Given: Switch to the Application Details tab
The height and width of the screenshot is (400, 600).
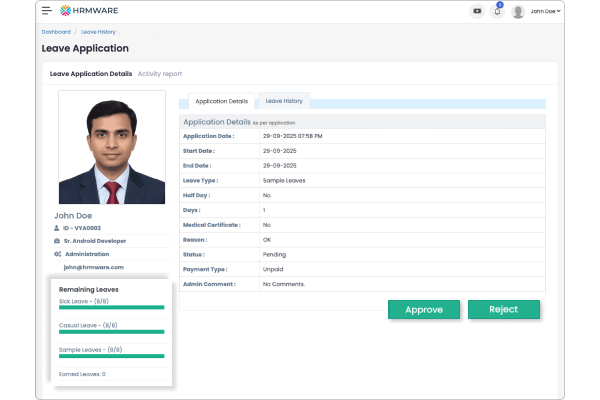Looking at the screenshot, I should coord(221,101).
